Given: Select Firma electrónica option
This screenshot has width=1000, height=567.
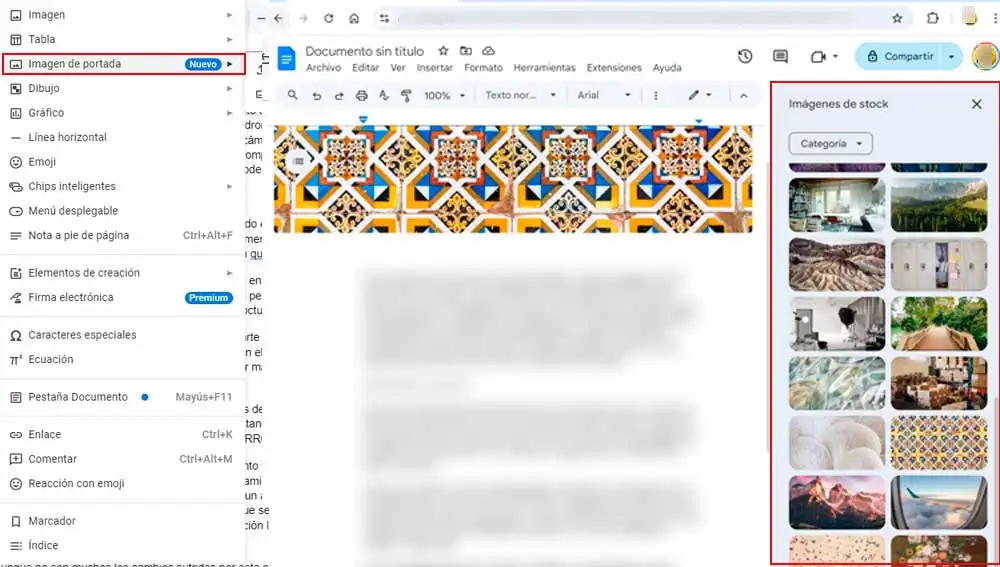Looking at the screenshot, I should 122,297.
